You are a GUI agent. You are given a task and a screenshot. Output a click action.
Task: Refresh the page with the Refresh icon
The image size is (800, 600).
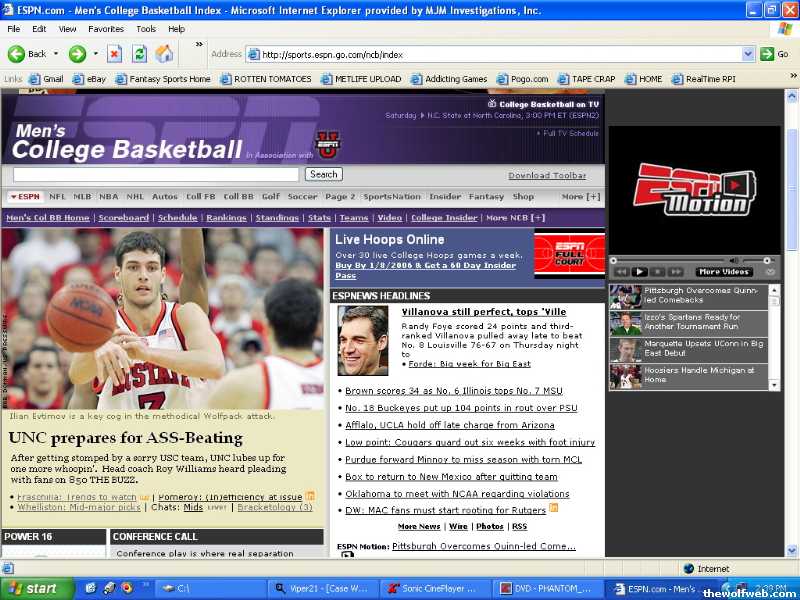click(x=139, y=54)
